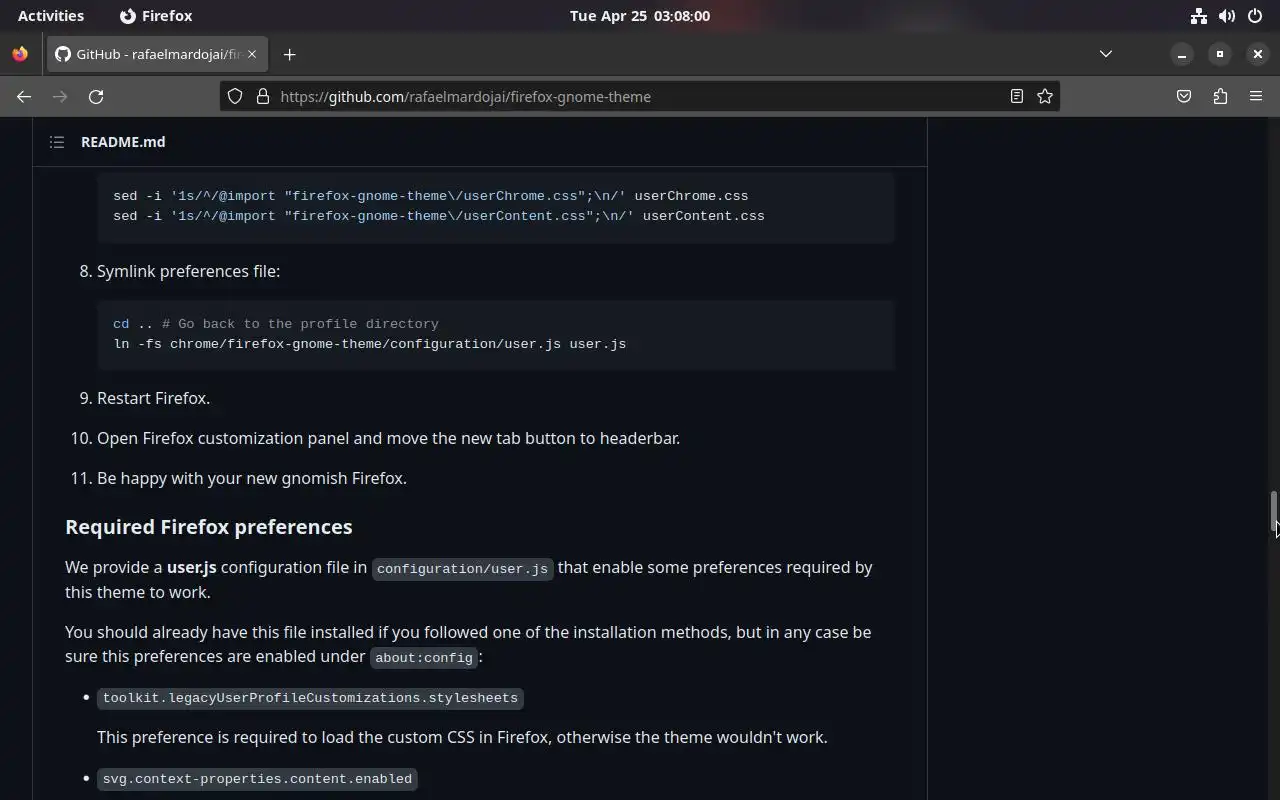1280x800 pixels.
Task: Open the Pocket save icon
Action: (x=1184, y=97)
